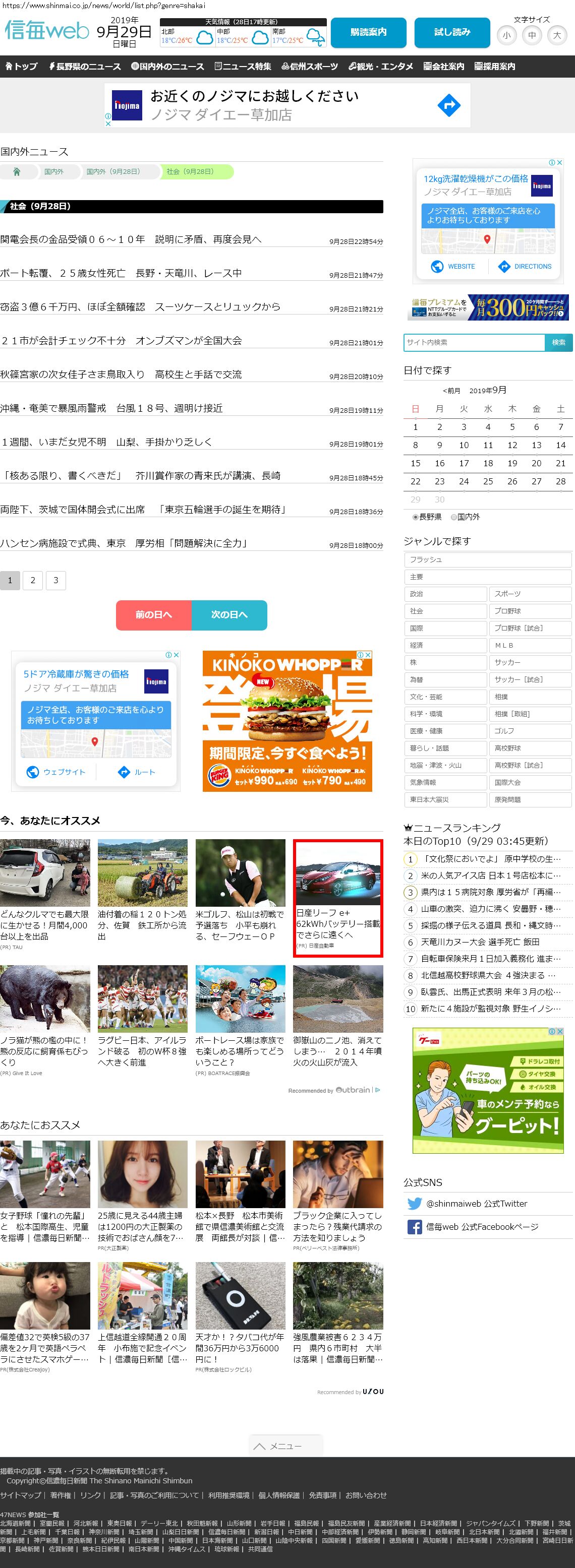575x1568 pixels.
Task: Go to previous month in calendar (<前月)
Action: click(x=451, y=391)
